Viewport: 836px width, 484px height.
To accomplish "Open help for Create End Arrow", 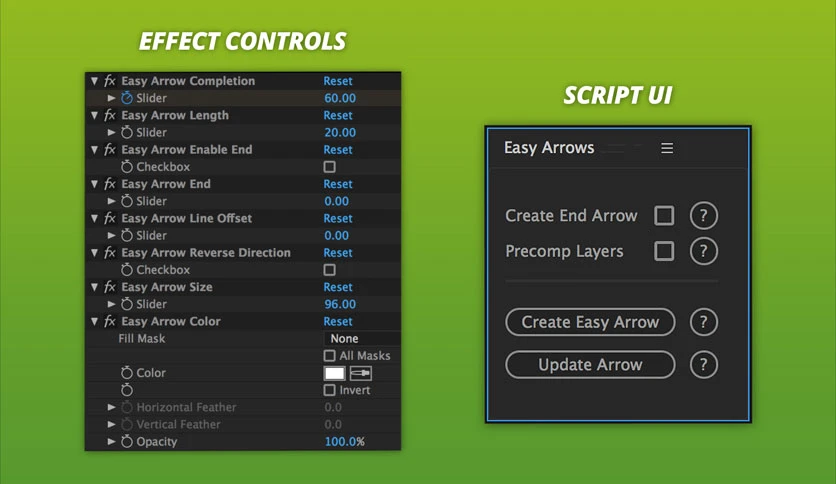I will point(703,215).
